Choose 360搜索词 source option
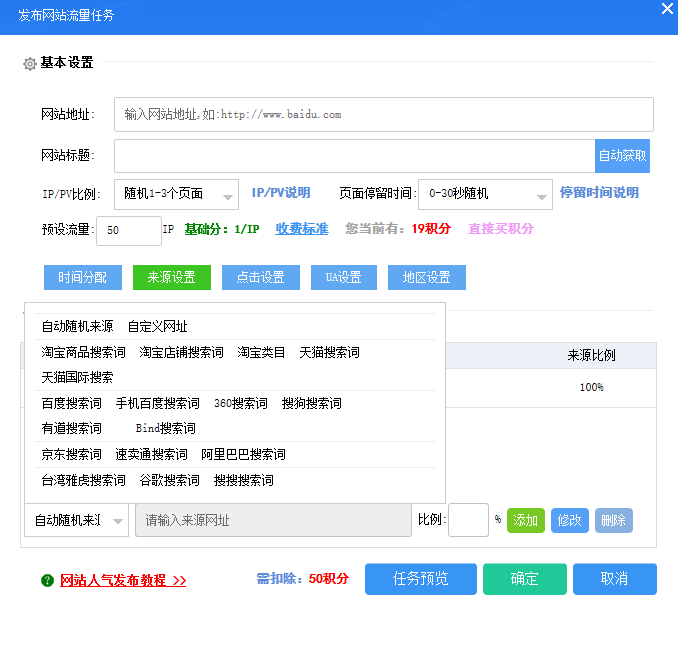The height and width of the screenshot is (654, 678). 241,403
